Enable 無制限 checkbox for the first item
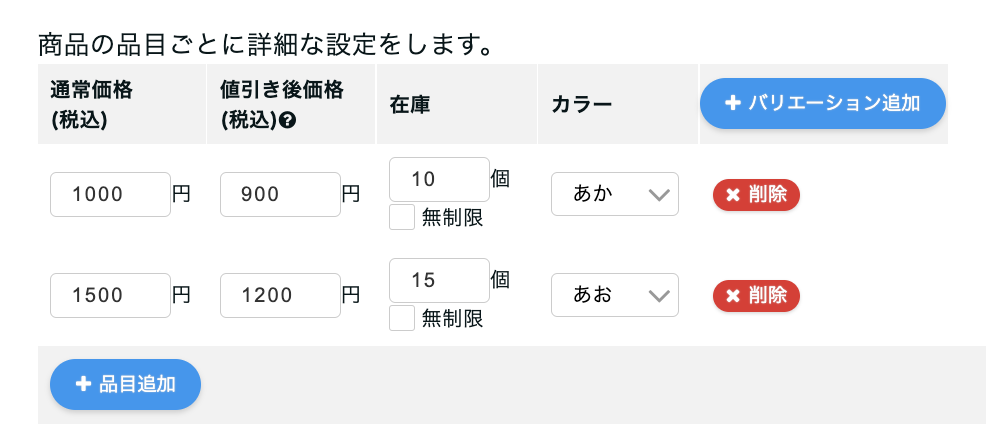 click(x=402, y=217)
